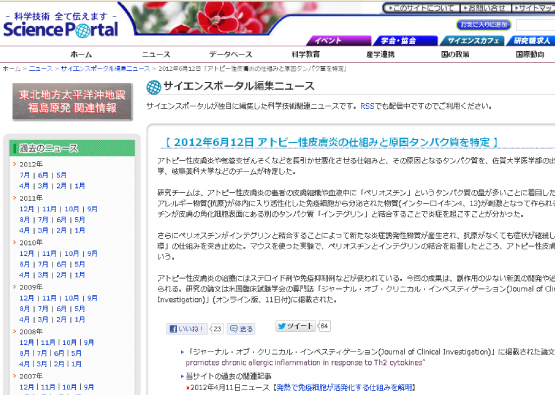Viewport: 555px width, 395px height.
Task: Click the RSS link in description
Action: coord(367,106)
